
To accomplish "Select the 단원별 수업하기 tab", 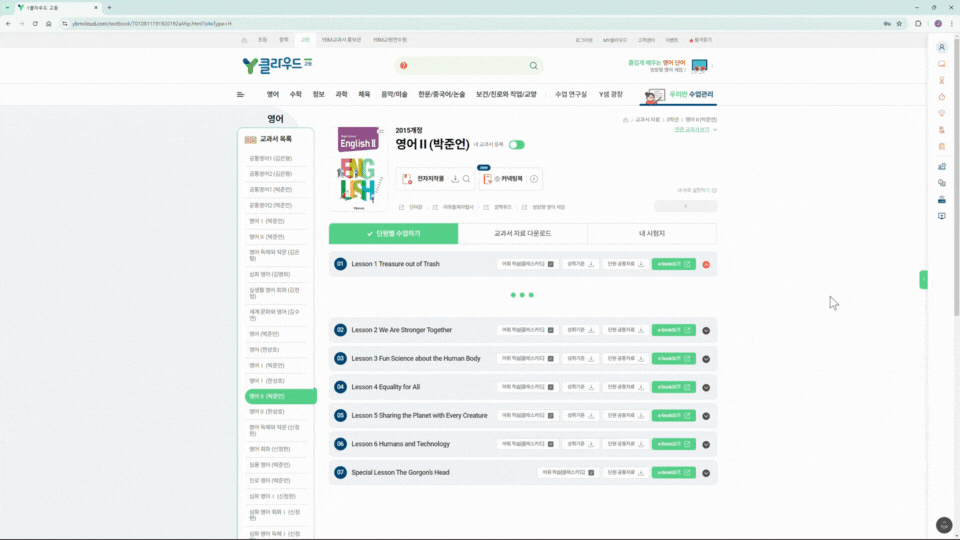I will click(x=394, y=233).
